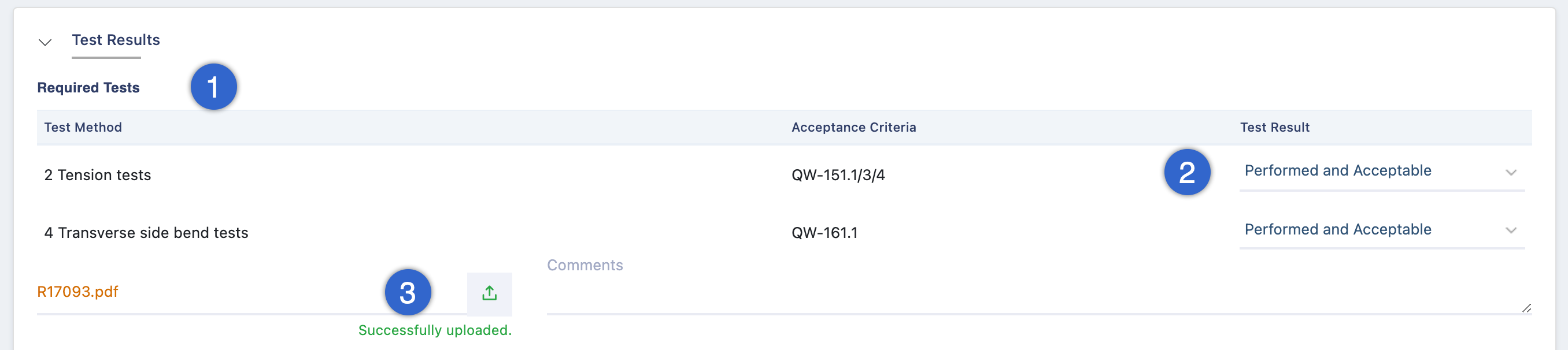Image resolution: width=1568 pixels, height=350 pixels.
Task: Open Tension tests result dropdown
Action: [1382, 172]
